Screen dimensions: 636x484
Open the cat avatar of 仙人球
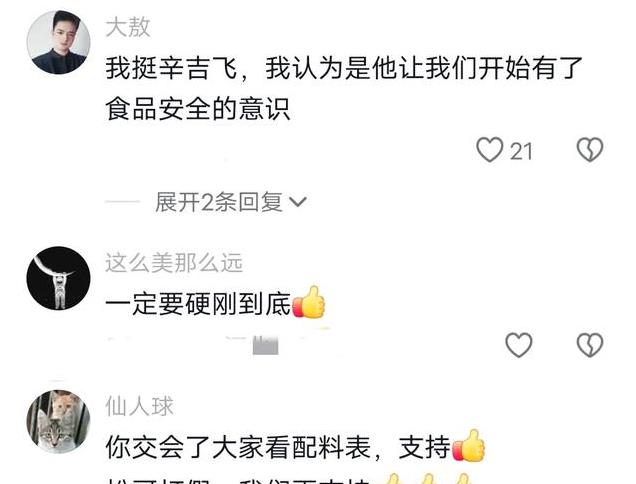tap(58, 422)
